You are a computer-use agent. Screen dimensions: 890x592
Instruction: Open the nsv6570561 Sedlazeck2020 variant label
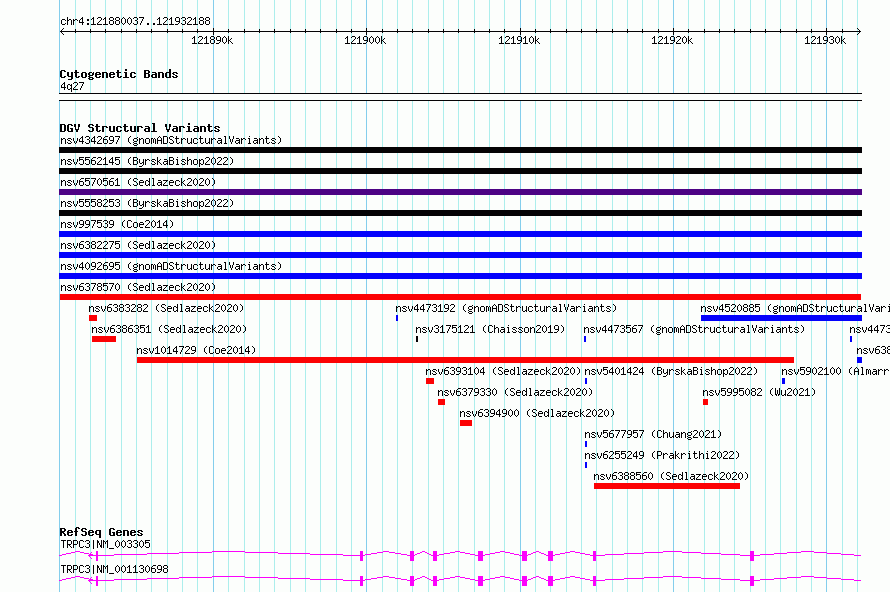coord(138,182)
